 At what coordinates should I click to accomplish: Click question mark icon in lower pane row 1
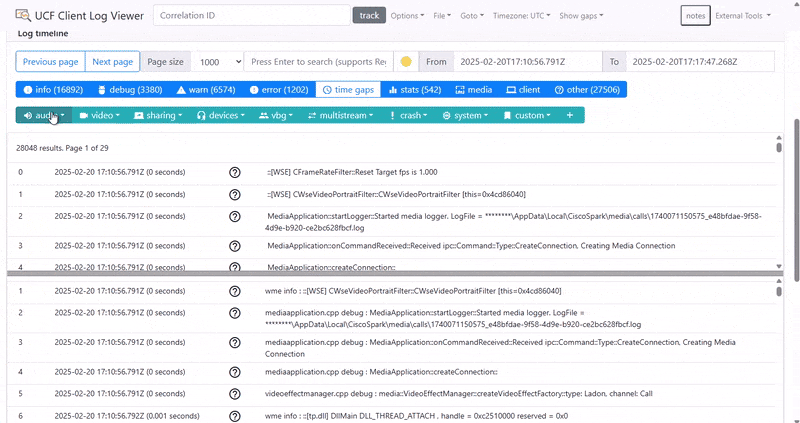pos(235,291)
